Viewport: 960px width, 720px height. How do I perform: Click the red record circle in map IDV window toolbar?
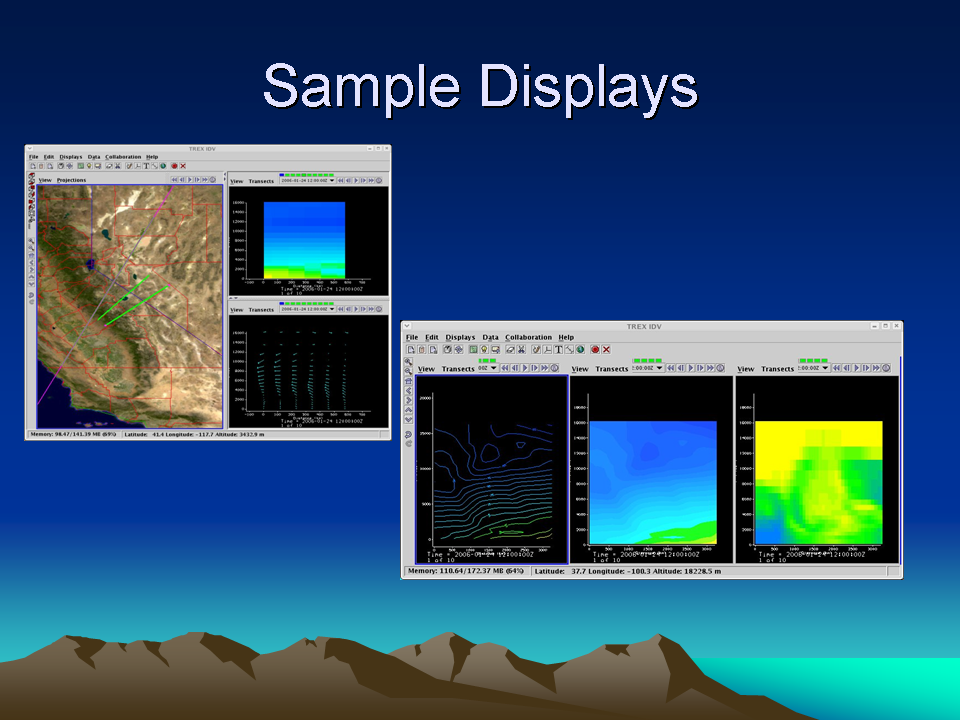[x=174, y=166]
